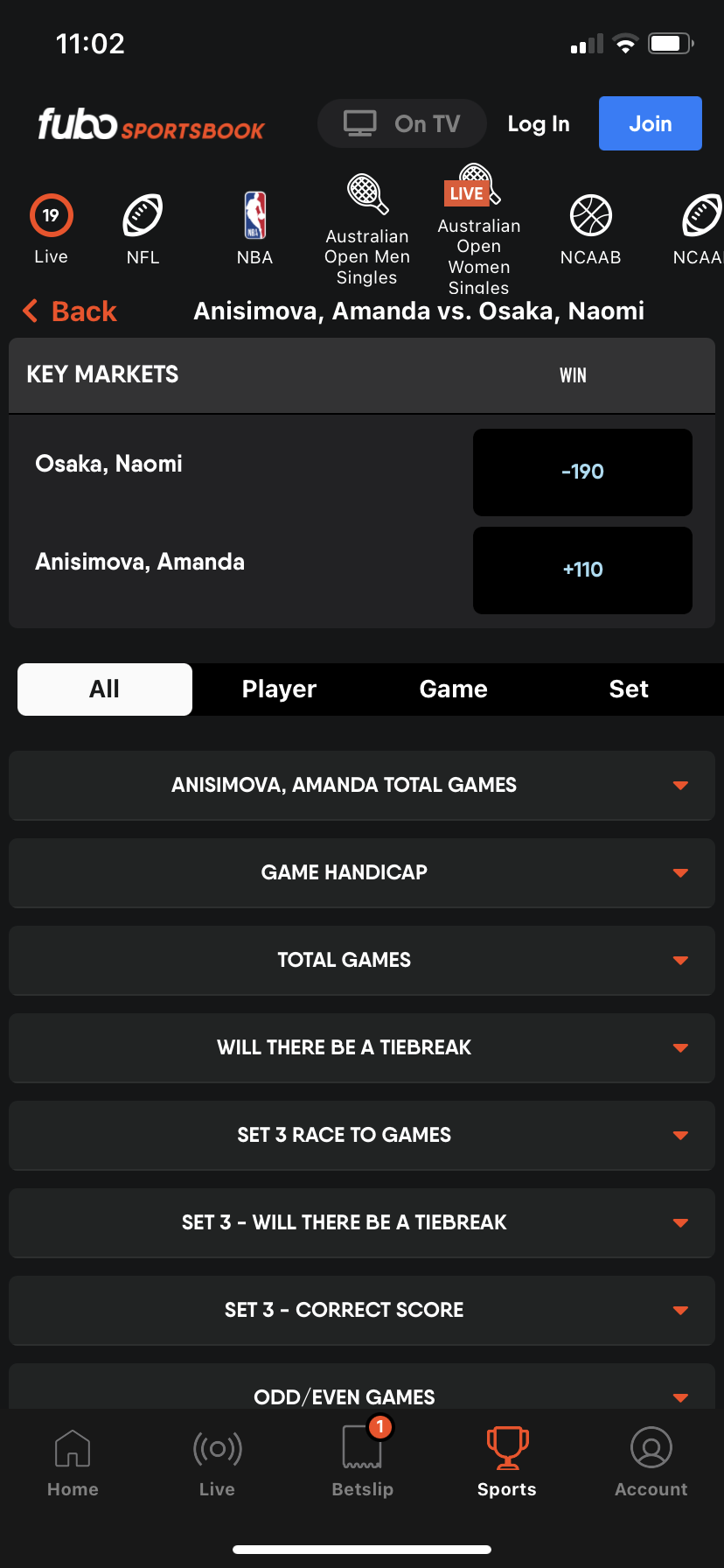
Task: Open Account profile icon
Action: pos(651,1448)
